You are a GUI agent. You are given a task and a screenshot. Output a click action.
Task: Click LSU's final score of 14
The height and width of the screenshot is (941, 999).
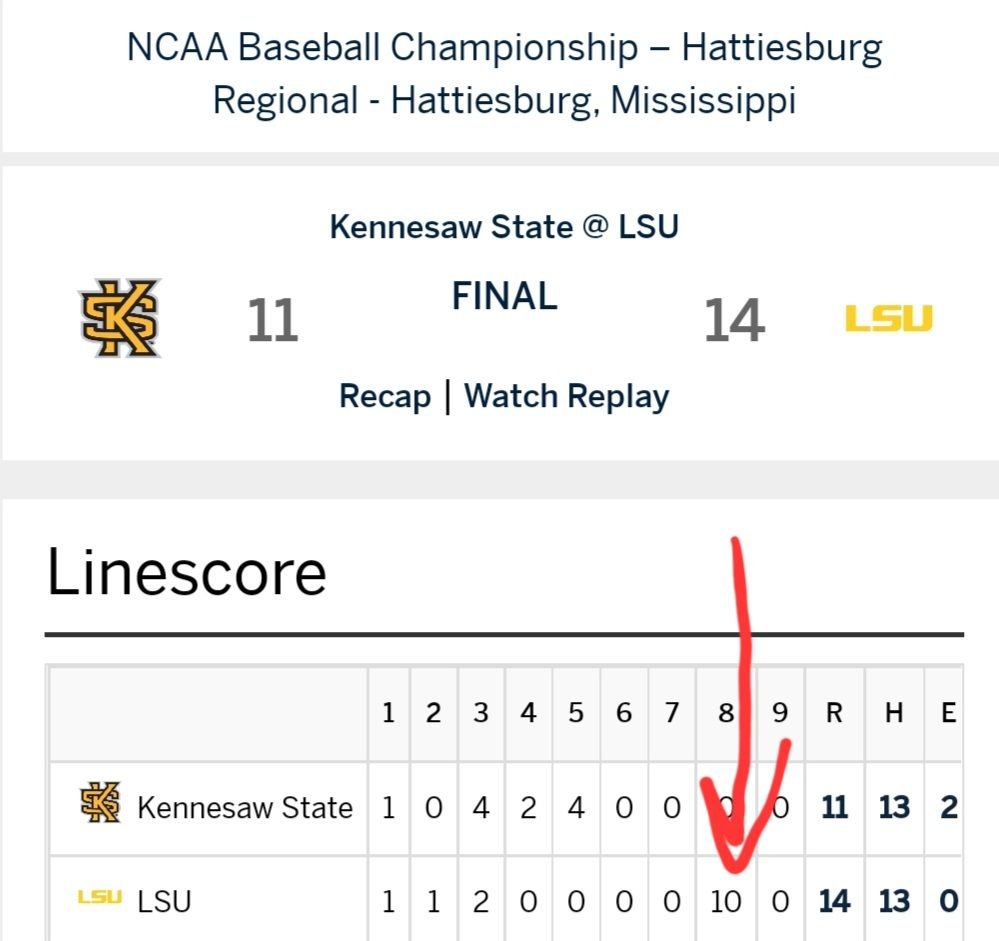(734, 320)
